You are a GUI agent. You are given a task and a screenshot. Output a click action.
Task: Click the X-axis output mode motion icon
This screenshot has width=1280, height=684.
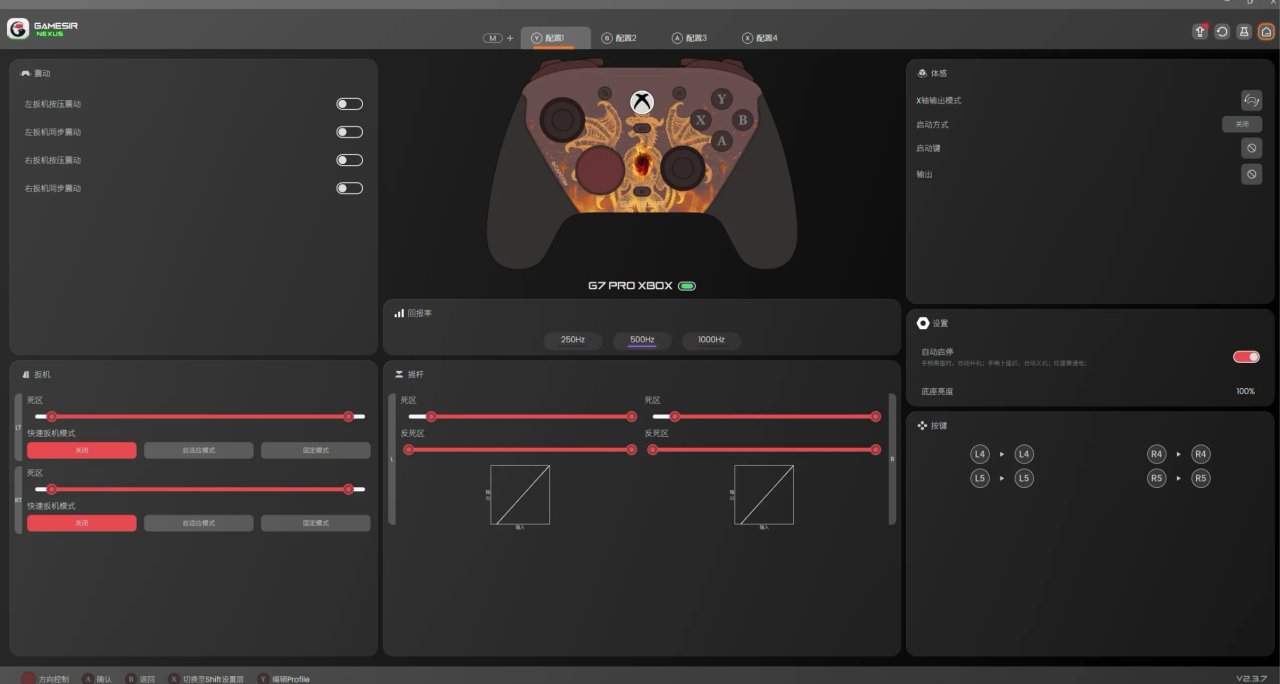1251,100
